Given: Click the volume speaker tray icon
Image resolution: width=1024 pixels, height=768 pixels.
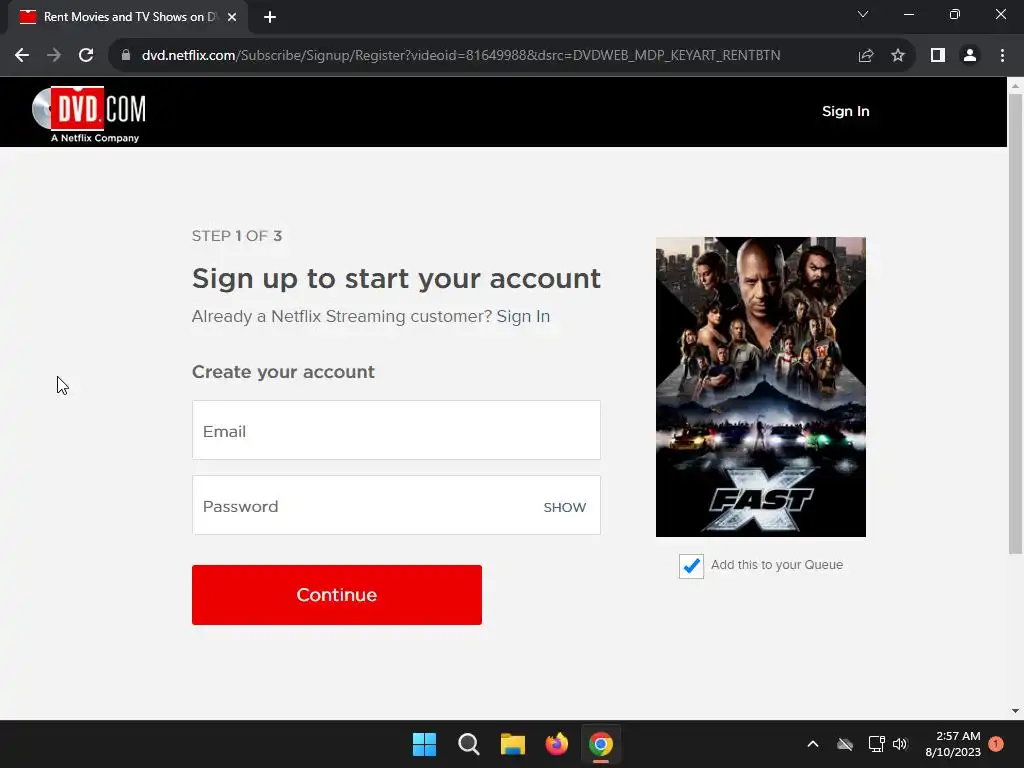Looking at the screenshot, I should [x=900, y=744].
